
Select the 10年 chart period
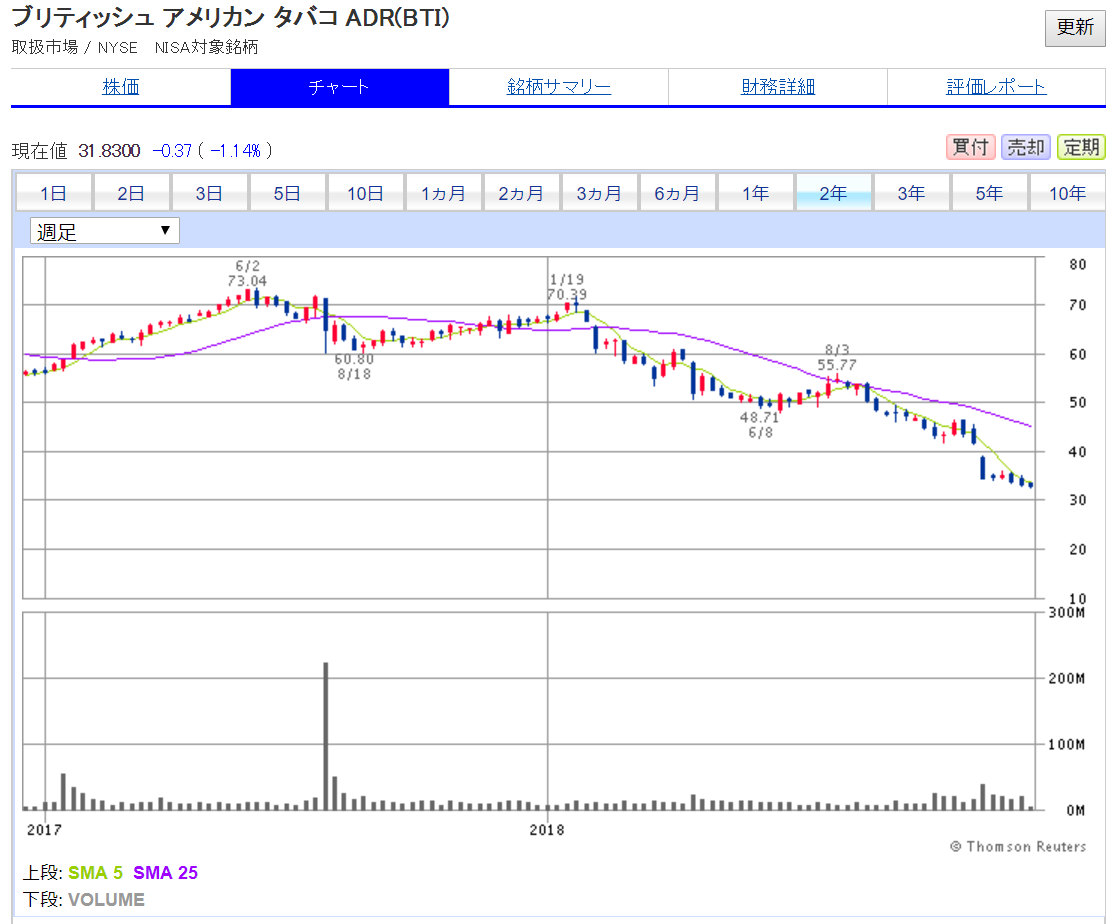pyautogui.click(x=1067, y=193)
